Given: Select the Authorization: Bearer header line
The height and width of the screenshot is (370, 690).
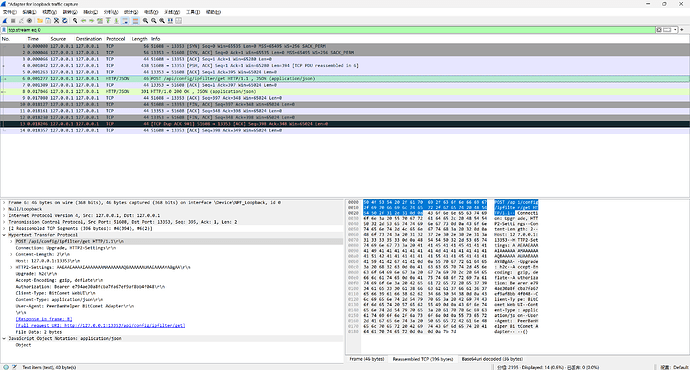Looking at the screenshot, I should 90,287.
